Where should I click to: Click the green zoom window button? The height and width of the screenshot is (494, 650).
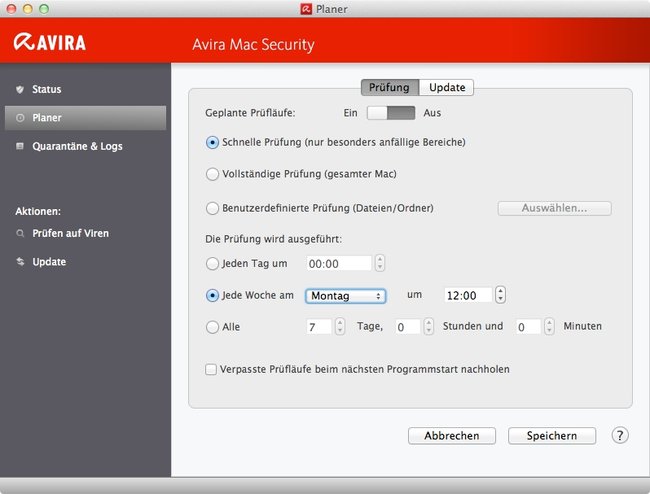pos(44,9)
